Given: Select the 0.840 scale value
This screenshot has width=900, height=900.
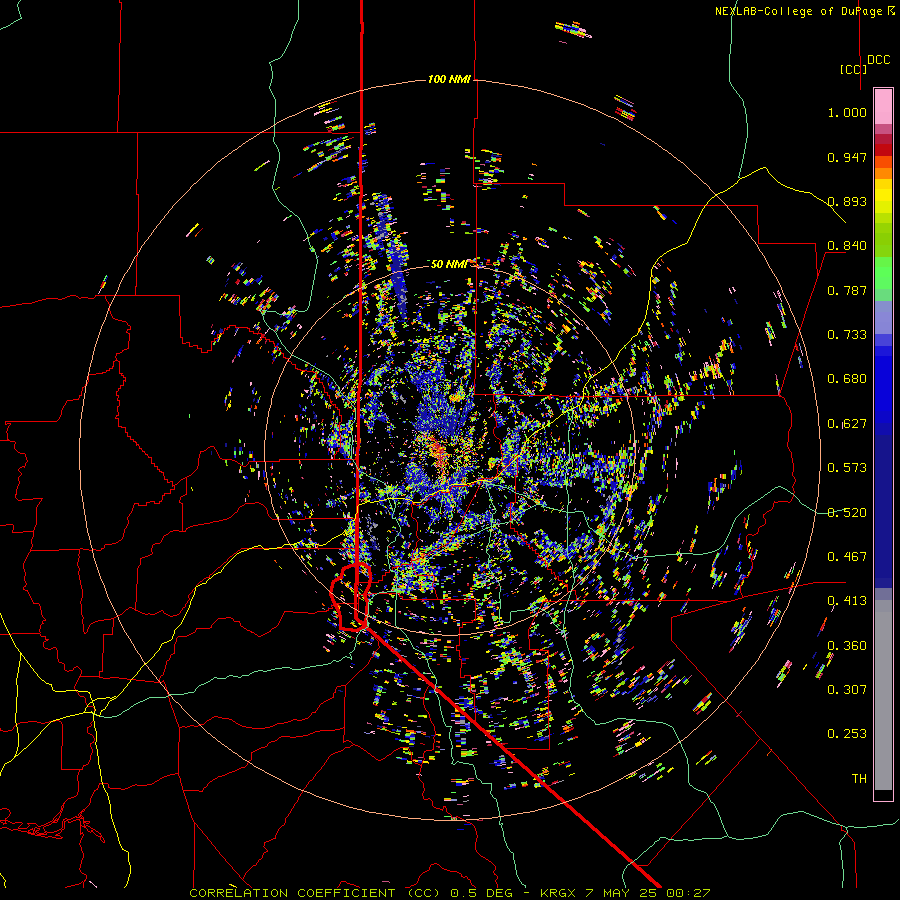Looking at the screenshot, I should tap(847, 246).
